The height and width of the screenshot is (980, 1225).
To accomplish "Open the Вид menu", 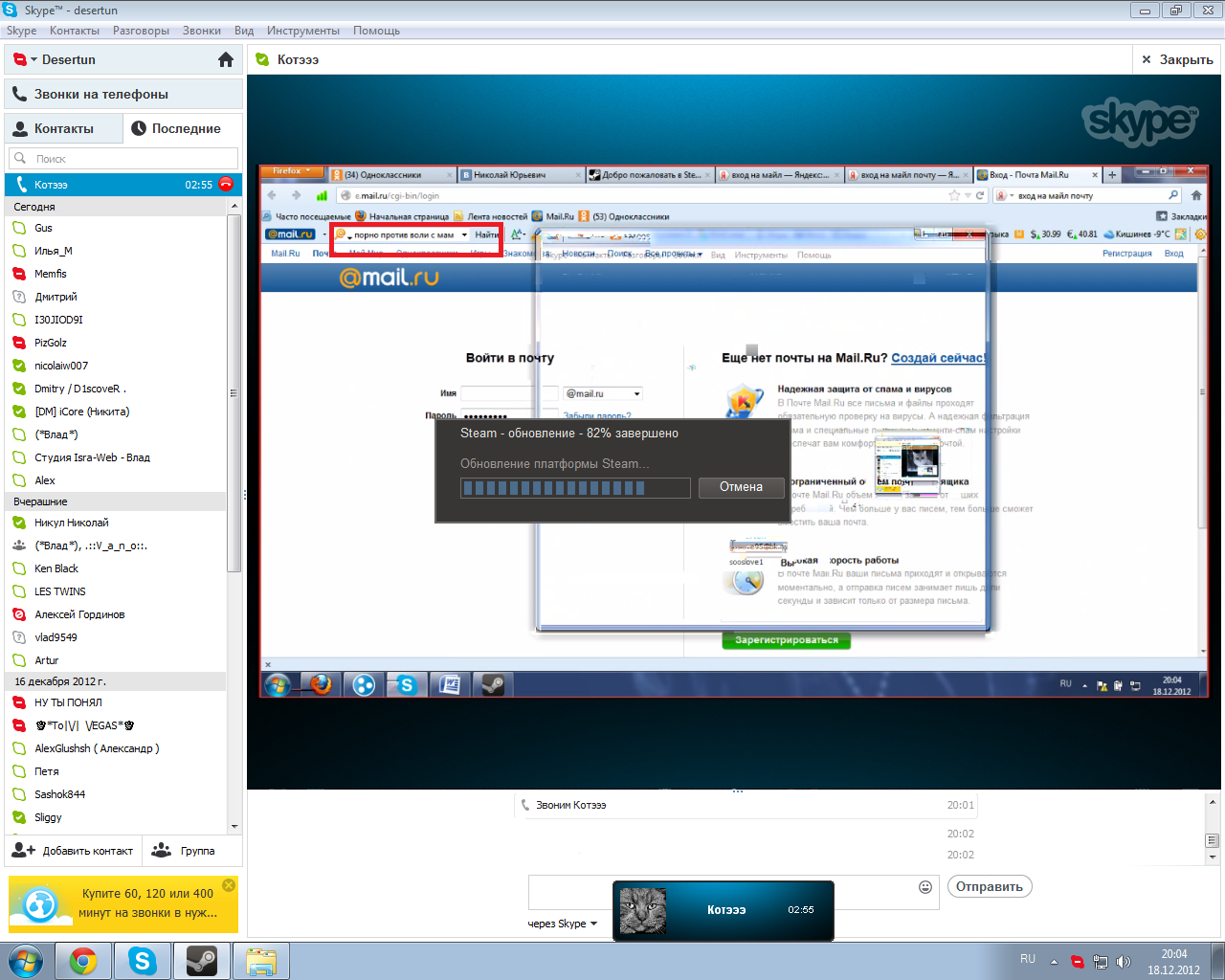I will [x=244, y=31].
